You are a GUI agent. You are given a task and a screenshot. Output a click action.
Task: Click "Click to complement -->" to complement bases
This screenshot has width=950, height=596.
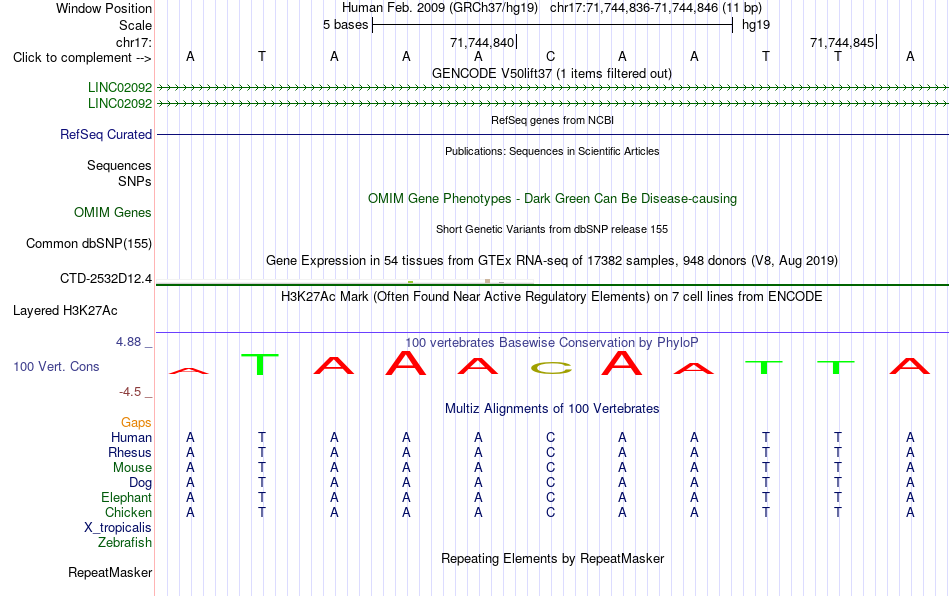pos(82,58)
